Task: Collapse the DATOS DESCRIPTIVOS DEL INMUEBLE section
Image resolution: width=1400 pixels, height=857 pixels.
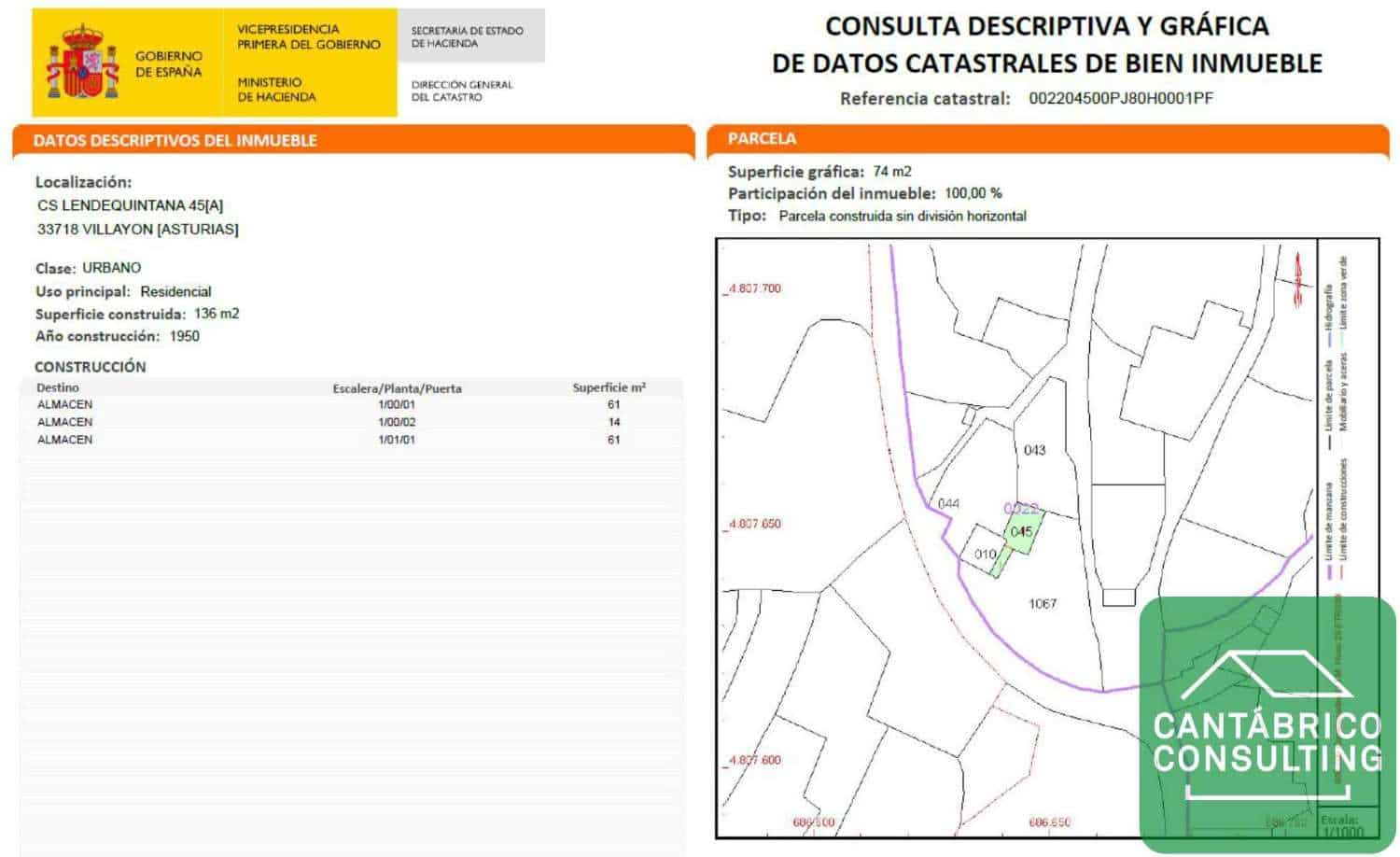Action: point(177,142)
